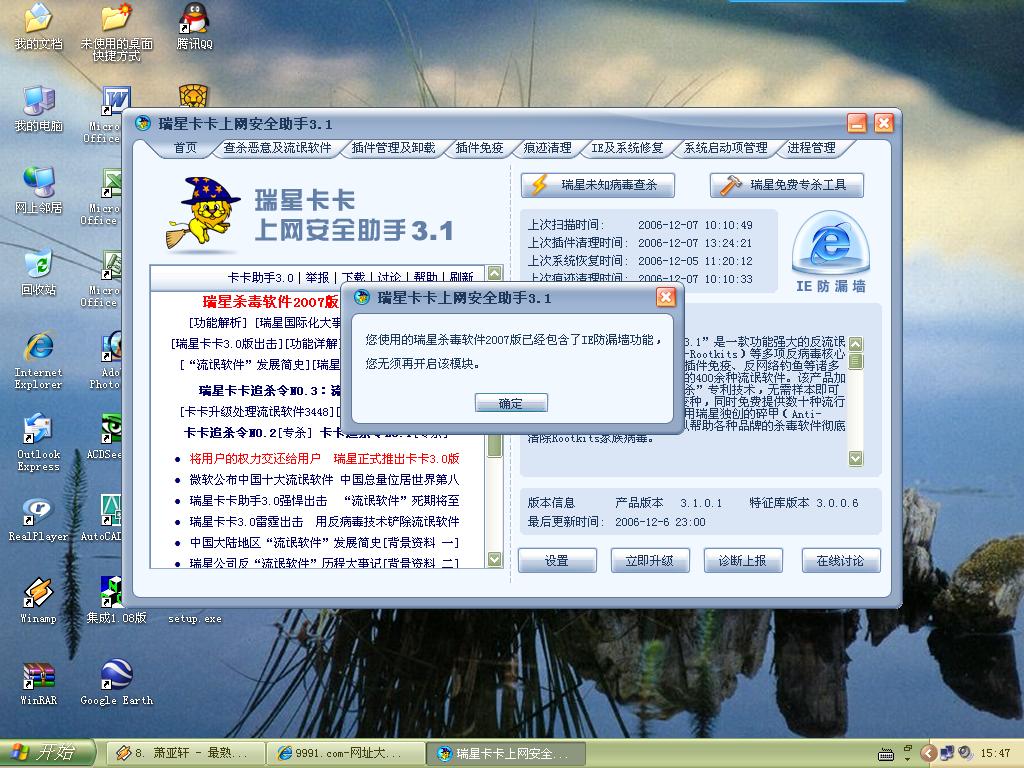Open the 痕迹清理 tab
The height and width of the screenshot is (768, 1024).
(x=547, y=148)
